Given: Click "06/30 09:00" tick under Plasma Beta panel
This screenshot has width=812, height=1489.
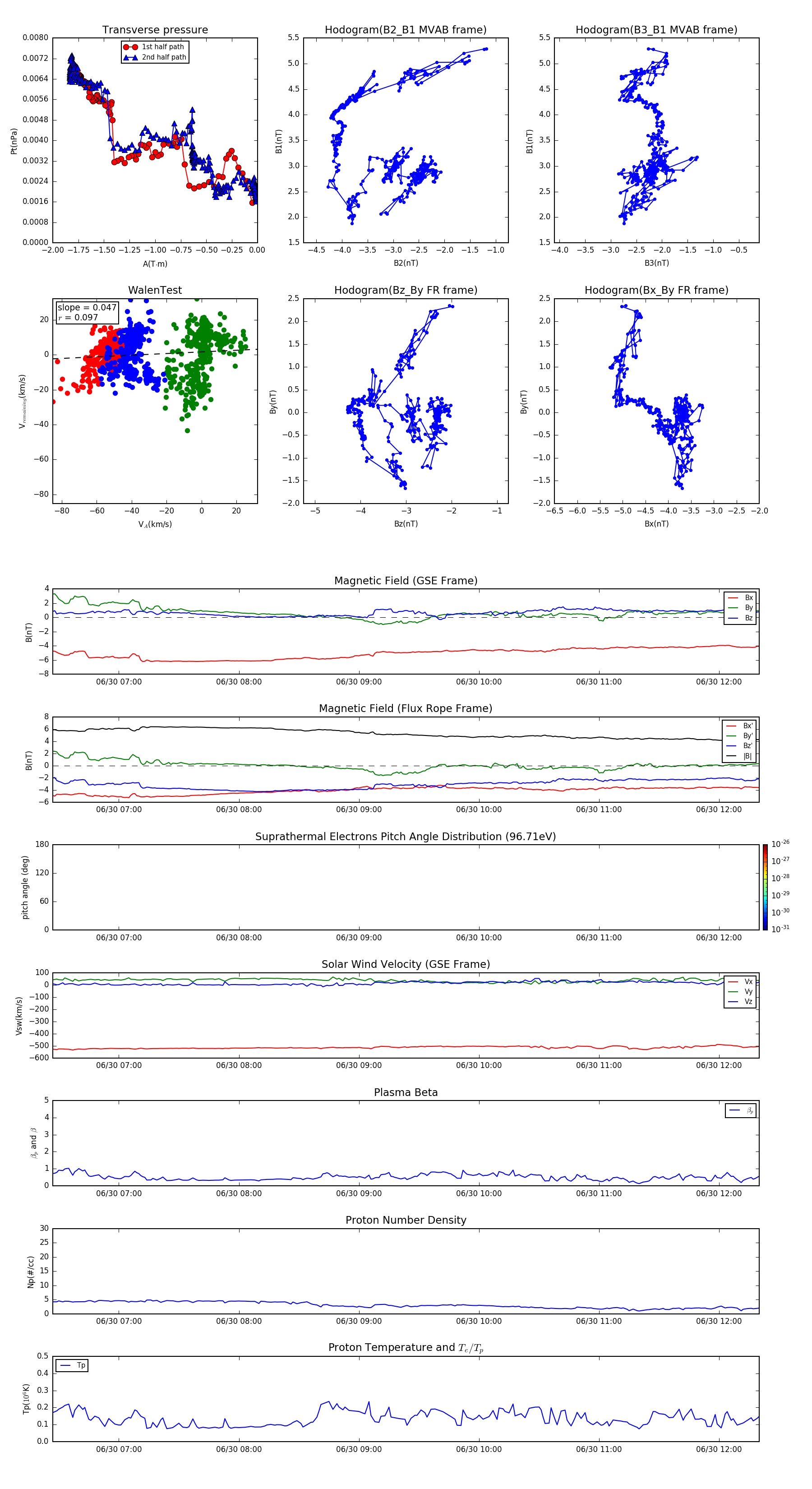Looking at the screenshot, I should (359, 1193).
